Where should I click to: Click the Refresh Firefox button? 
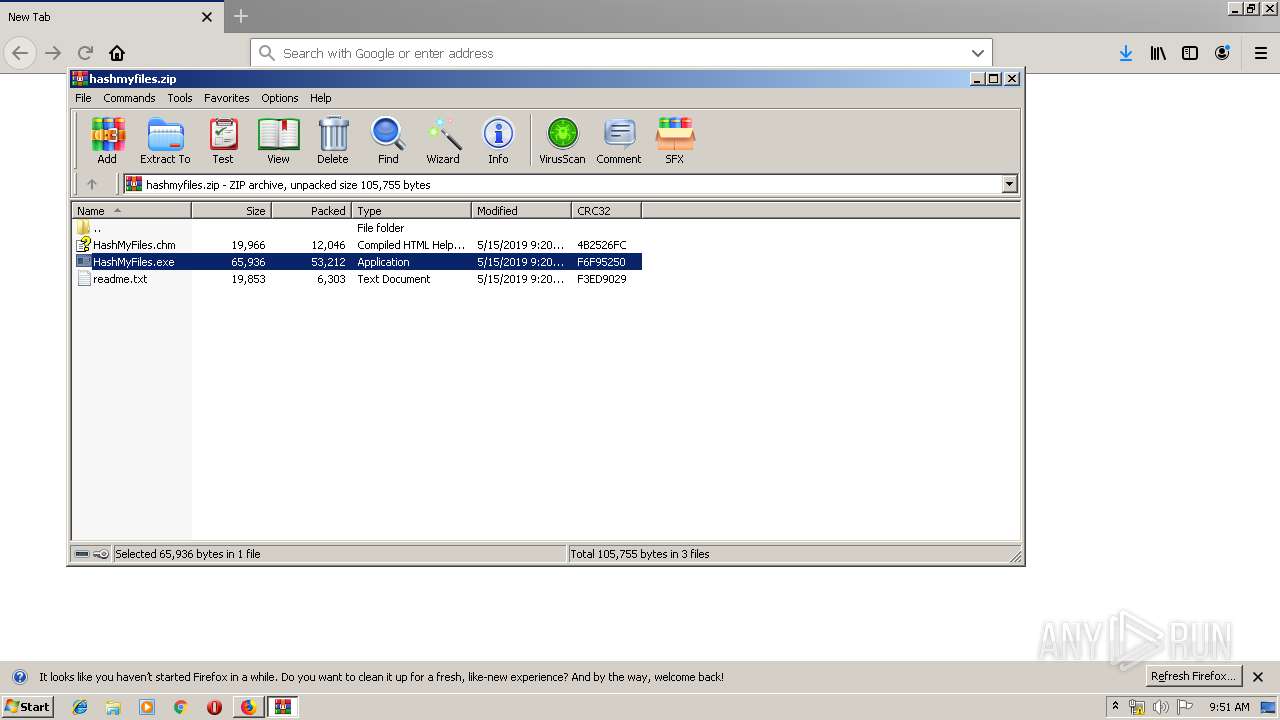[x=1193, y=677]
